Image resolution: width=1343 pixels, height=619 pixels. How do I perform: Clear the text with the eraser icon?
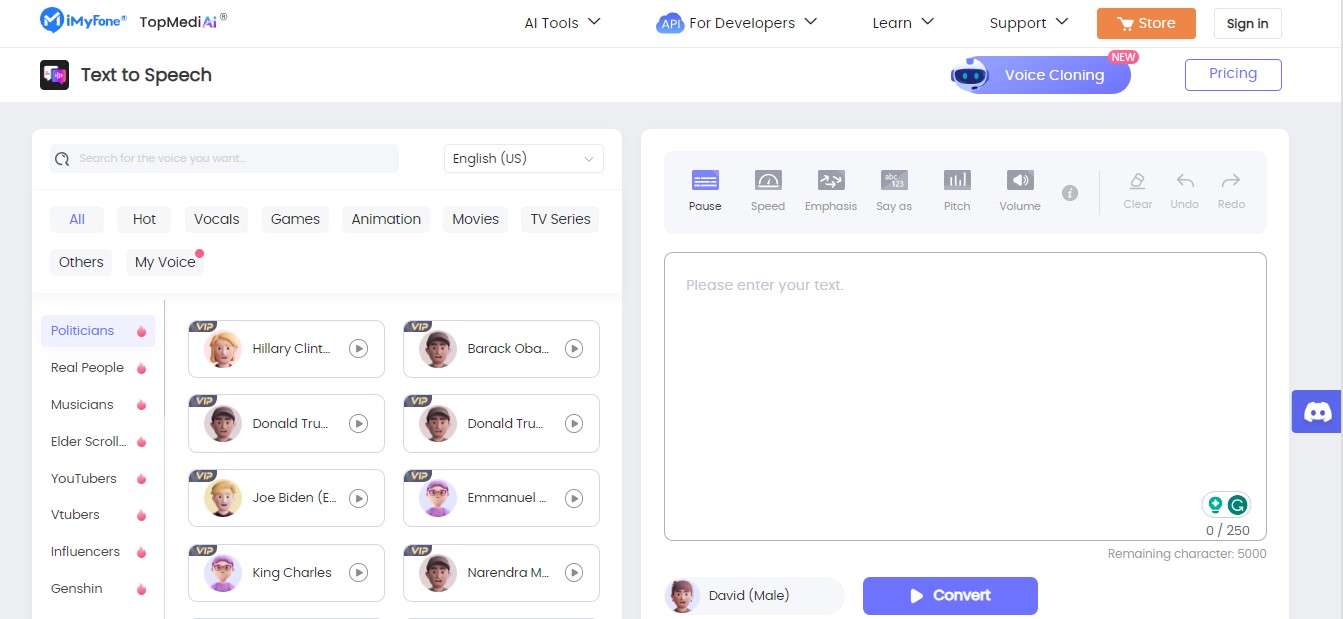[x=1138, y=190]
